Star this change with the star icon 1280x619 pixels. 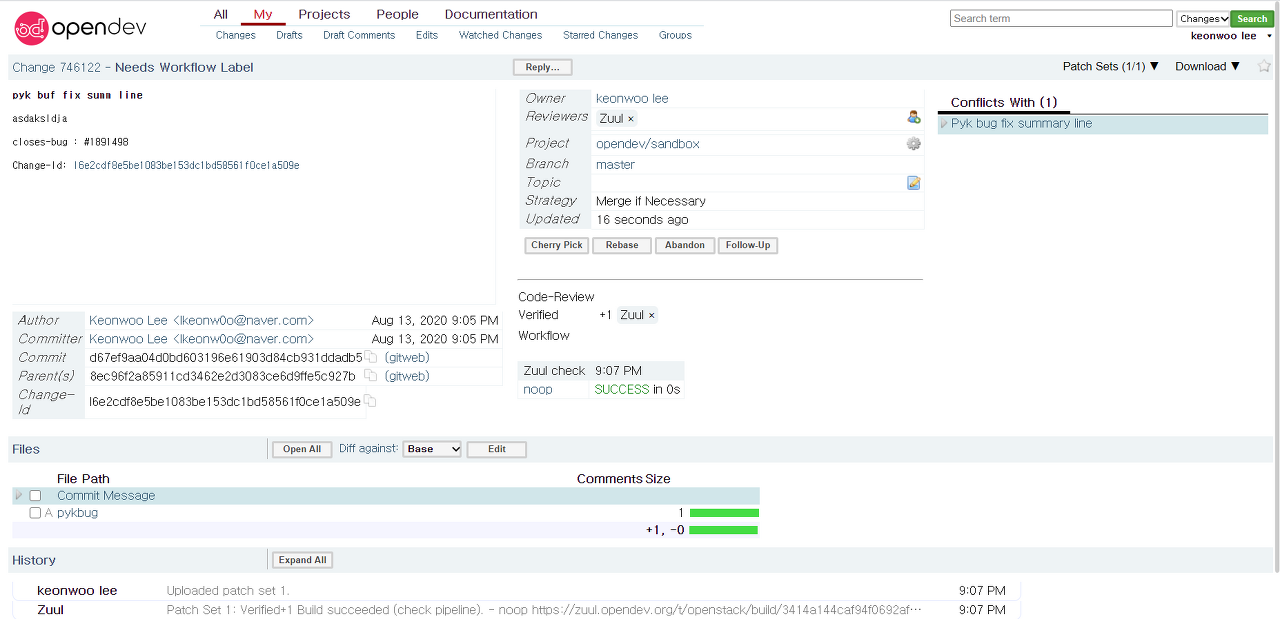1264,67
